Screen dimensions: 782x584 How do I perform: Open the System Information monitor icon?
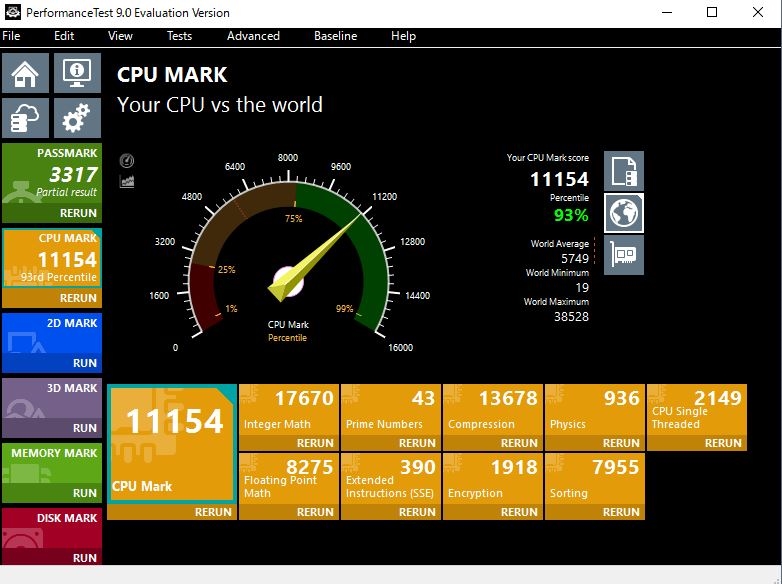tap(77, 73)
